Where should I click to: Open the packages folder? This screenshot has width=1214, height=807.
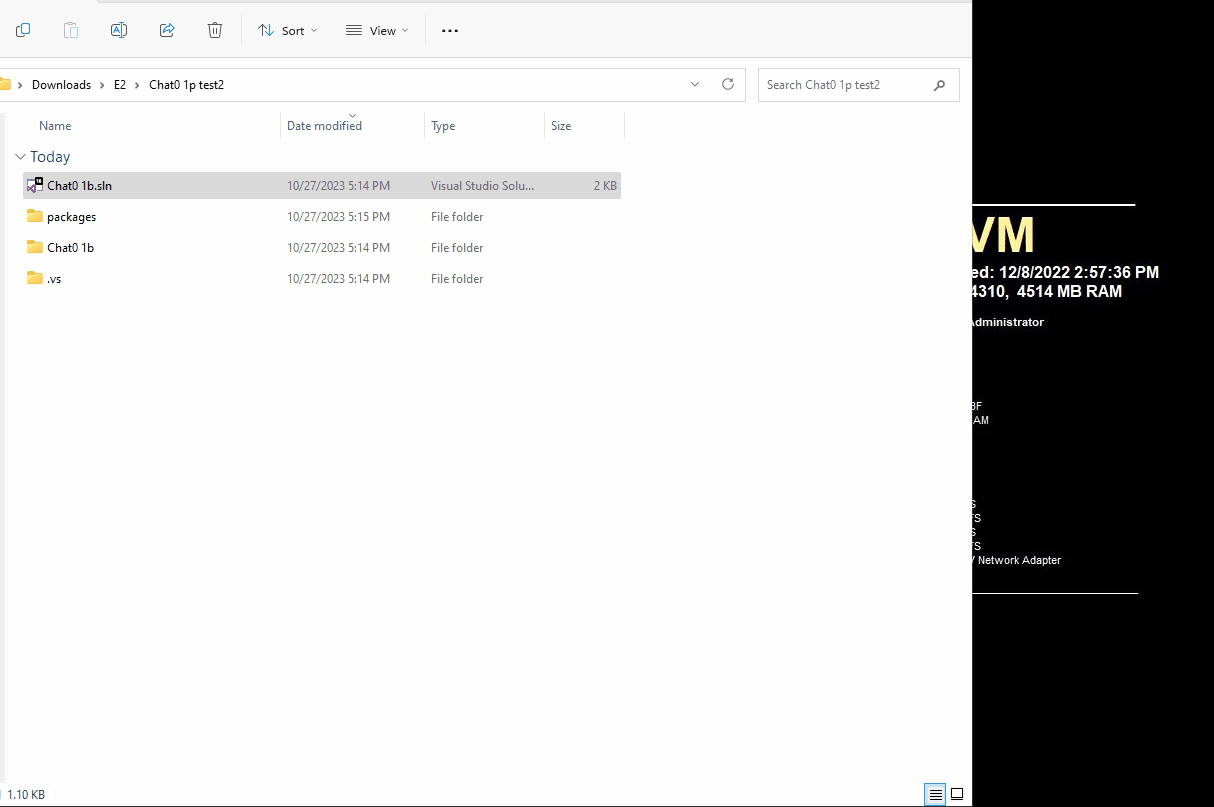point(71,216)
